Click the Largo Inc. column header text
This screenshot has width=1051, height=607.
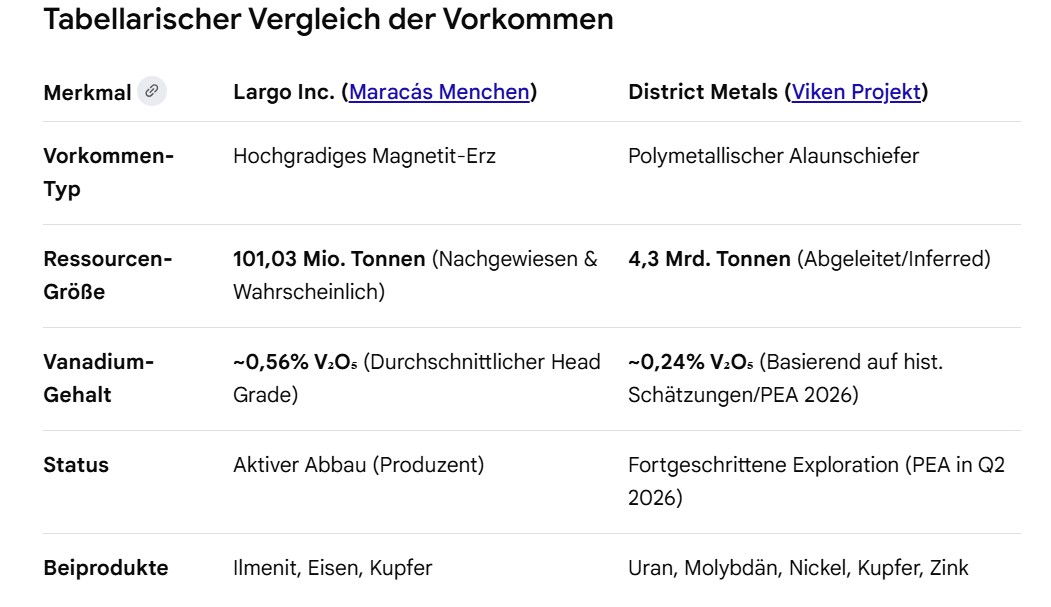point(286,93)
